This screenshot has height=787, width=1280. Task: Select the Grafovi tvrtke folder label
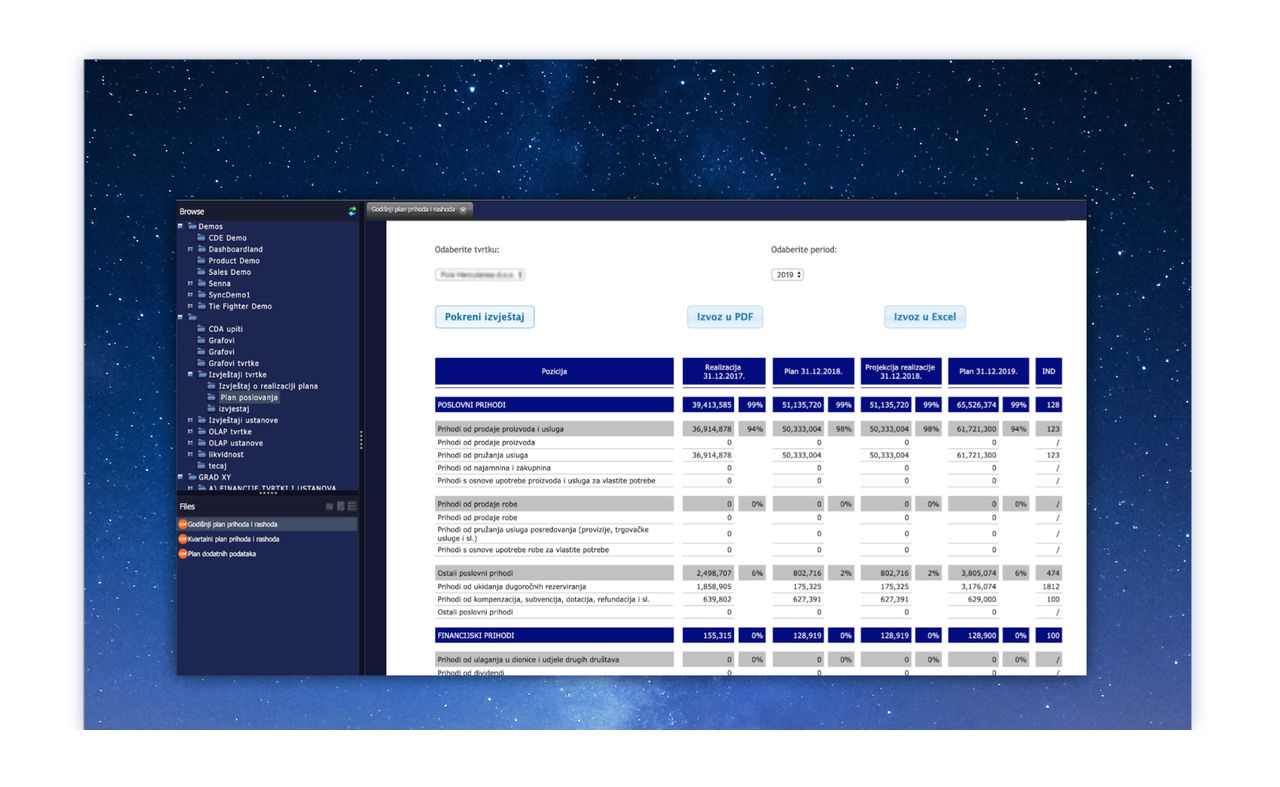point(233,363)
